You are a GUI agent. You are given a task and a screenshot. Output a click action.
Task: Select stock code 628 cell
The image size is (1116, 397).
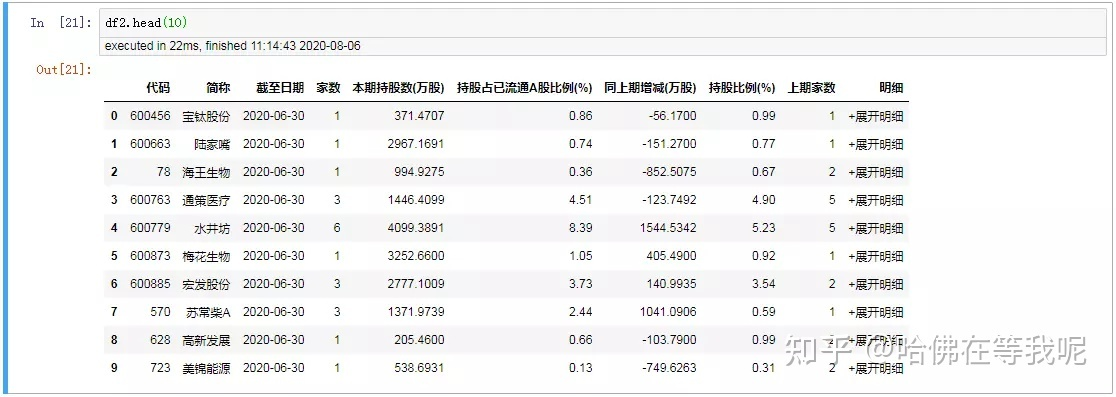coord(160,340)
